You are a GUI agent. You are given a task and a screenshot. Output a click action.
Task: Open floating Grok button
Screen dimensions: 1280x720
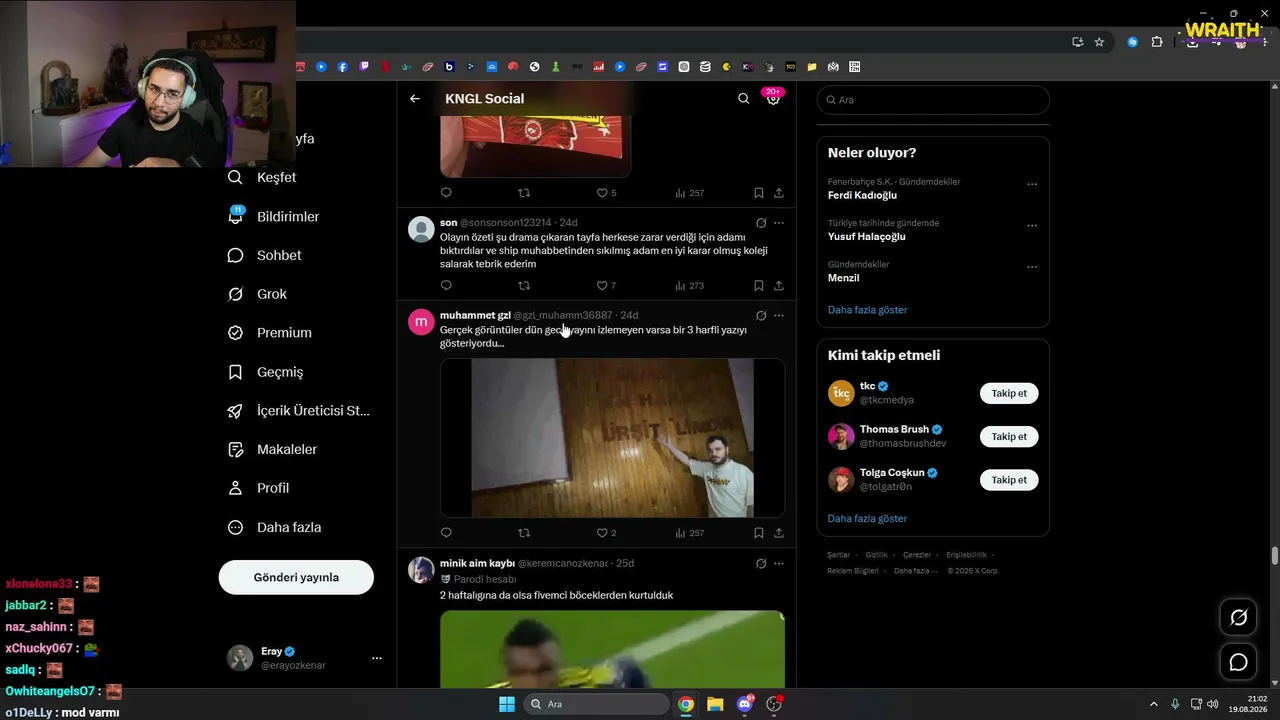pos(1238,618)
